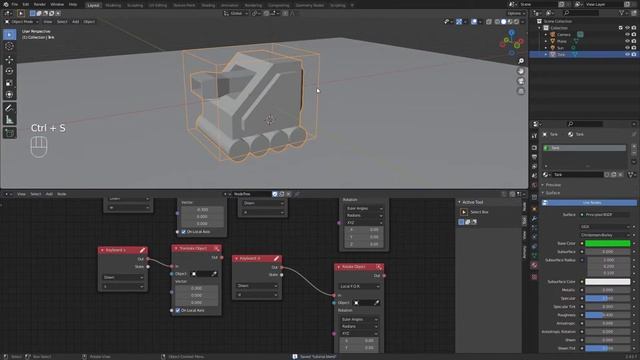The image size is (640, 360).
Task: Select the Select Box tool in viewport toolbar
Action: 9,35
